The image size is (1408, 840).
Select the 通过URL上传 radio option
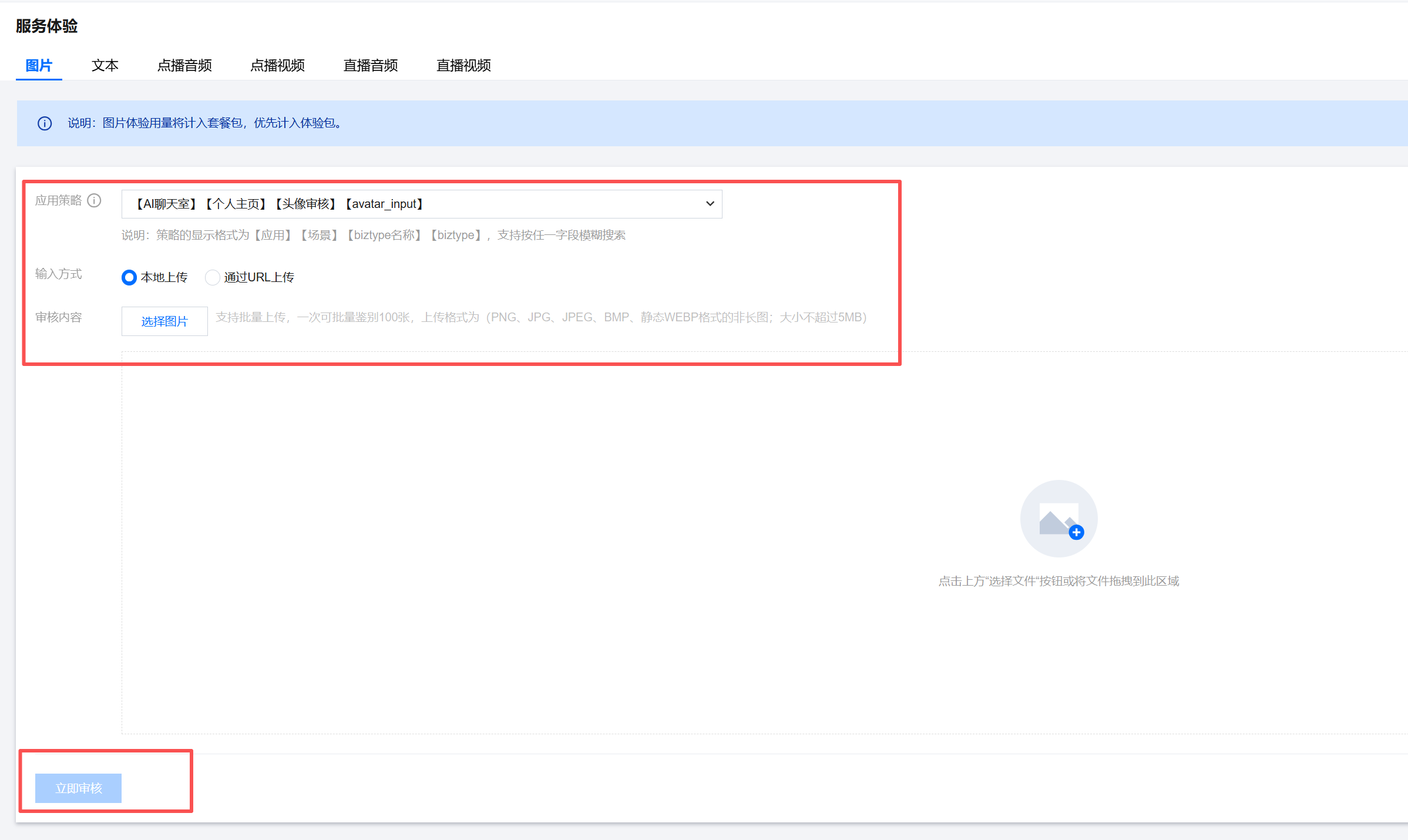tap(212, 277)
